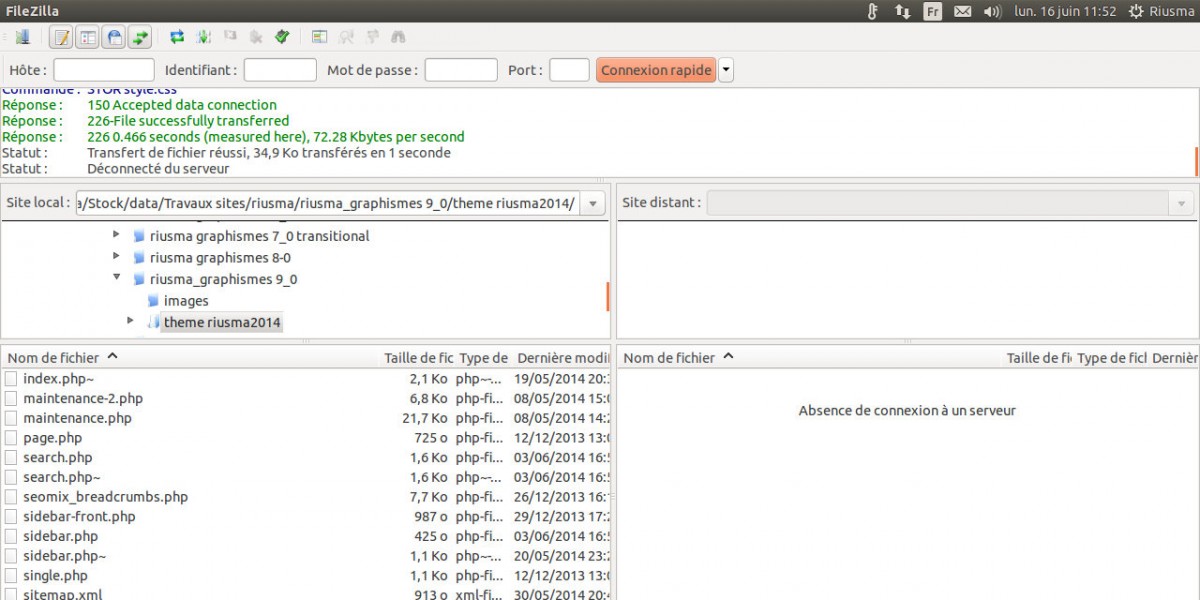Open the Site local path dropdown
1200x600 pixels.
tap(593, 203)
